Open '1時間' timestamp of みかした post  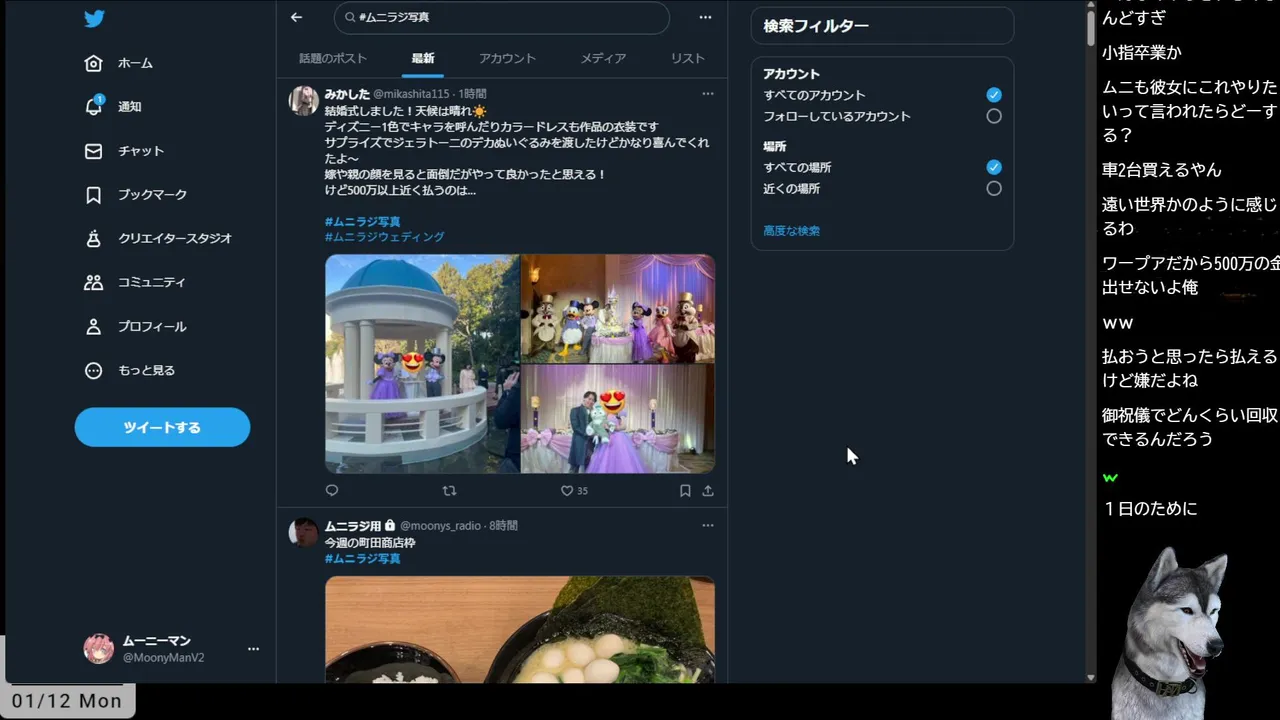coord(473,93)
